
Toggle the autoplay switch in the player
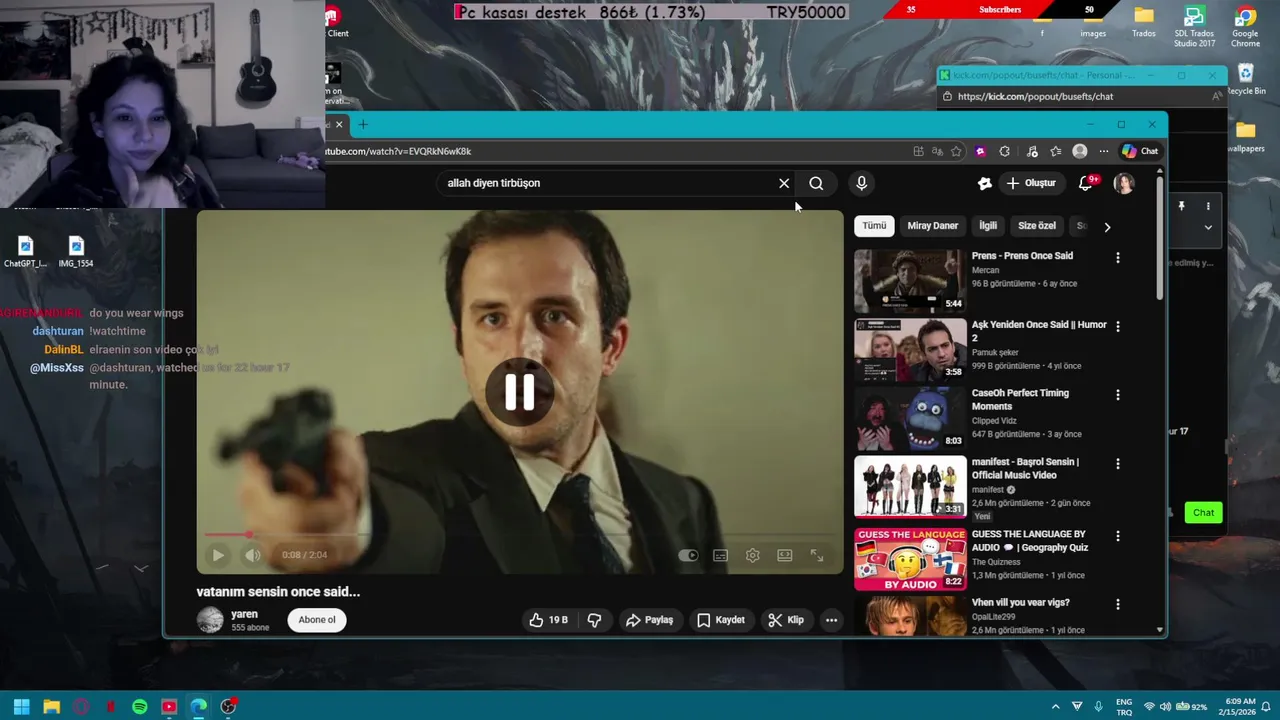pyautogui.click(x=688, y=555)
